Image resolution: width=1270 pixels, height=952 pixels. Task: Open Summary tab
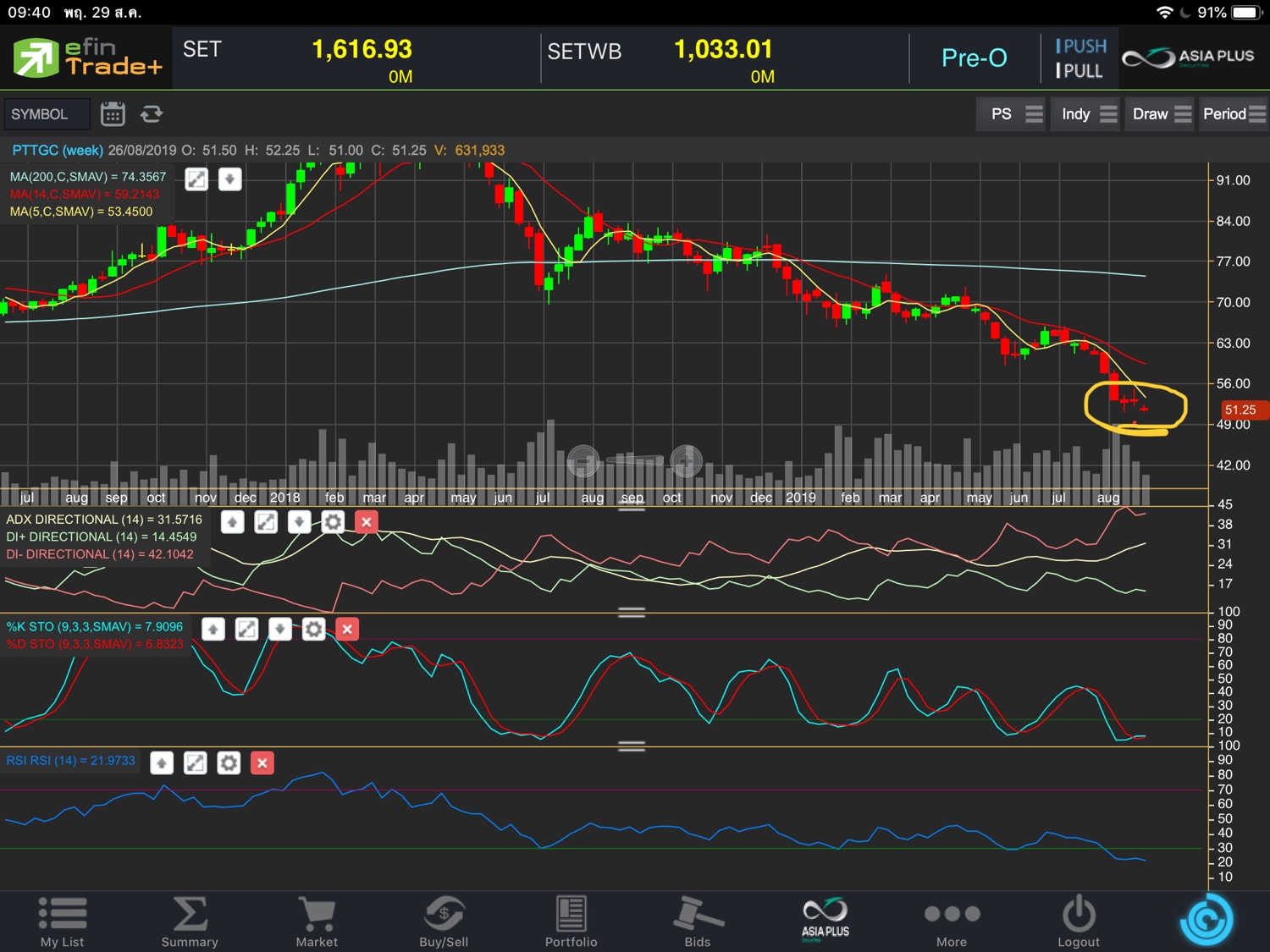click(x=190, y=922)
